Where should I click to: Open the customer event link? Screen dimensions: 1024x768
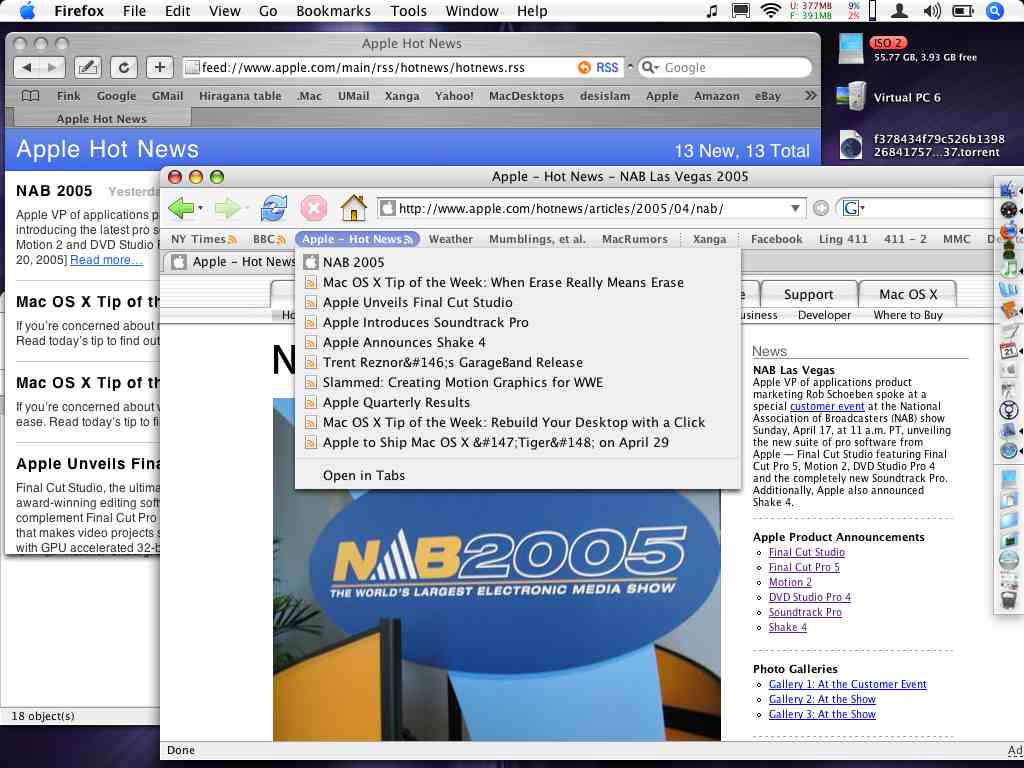click(x=827, y=406)
